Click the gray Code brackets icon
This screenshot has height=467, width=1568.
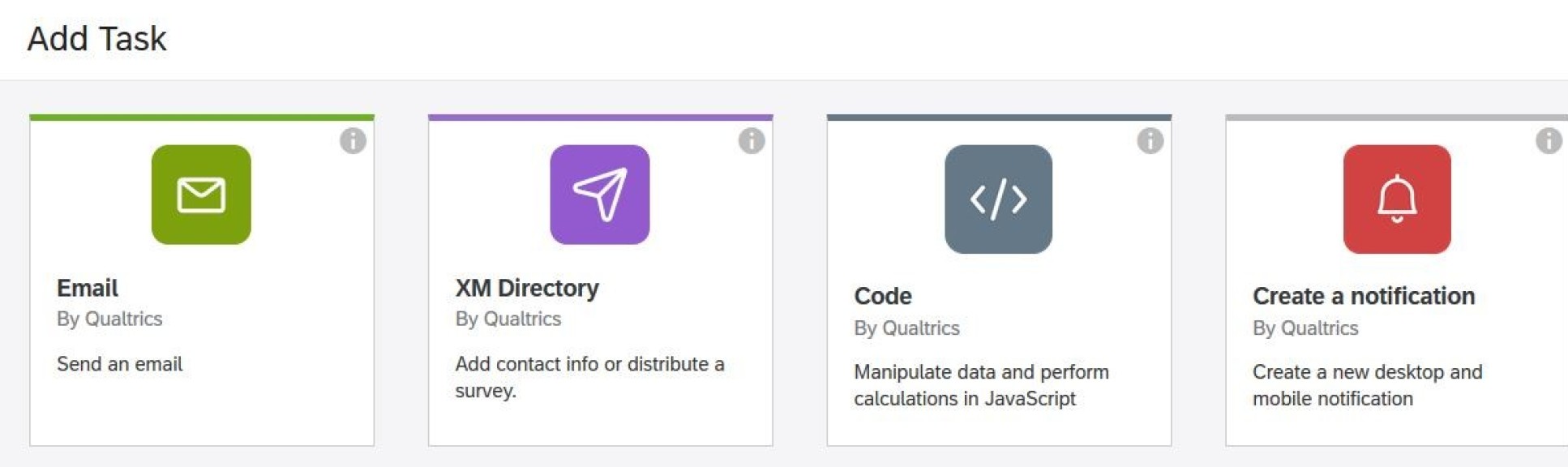click(x=998, y=199)
